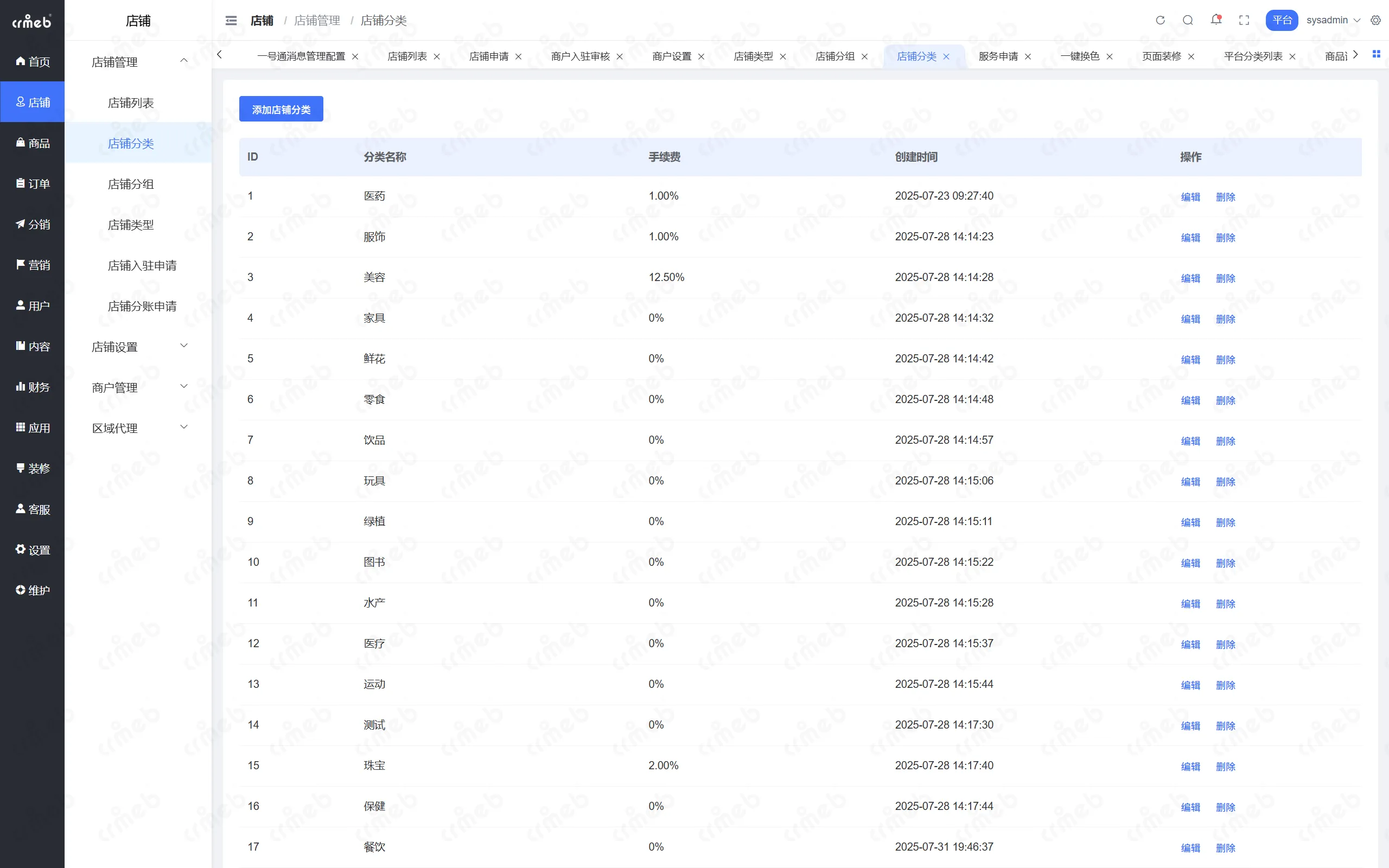This screenshot has height=868, width=1389.
Task: Click the 12.50% fee cell
Action: tap(666, 277)
